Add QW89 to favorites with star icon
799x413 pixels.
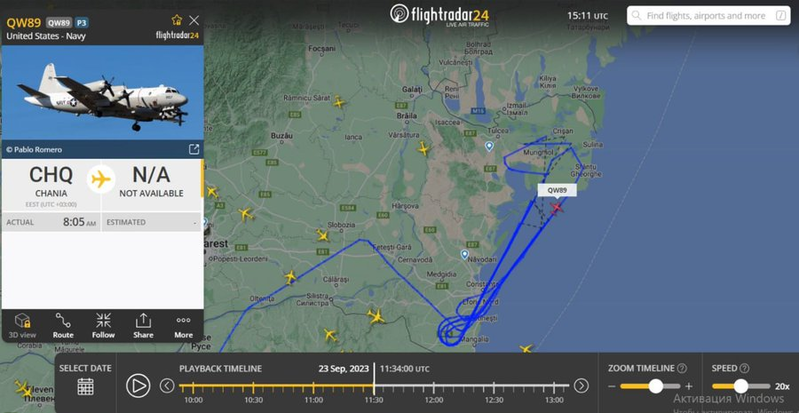tap(177, 20)
